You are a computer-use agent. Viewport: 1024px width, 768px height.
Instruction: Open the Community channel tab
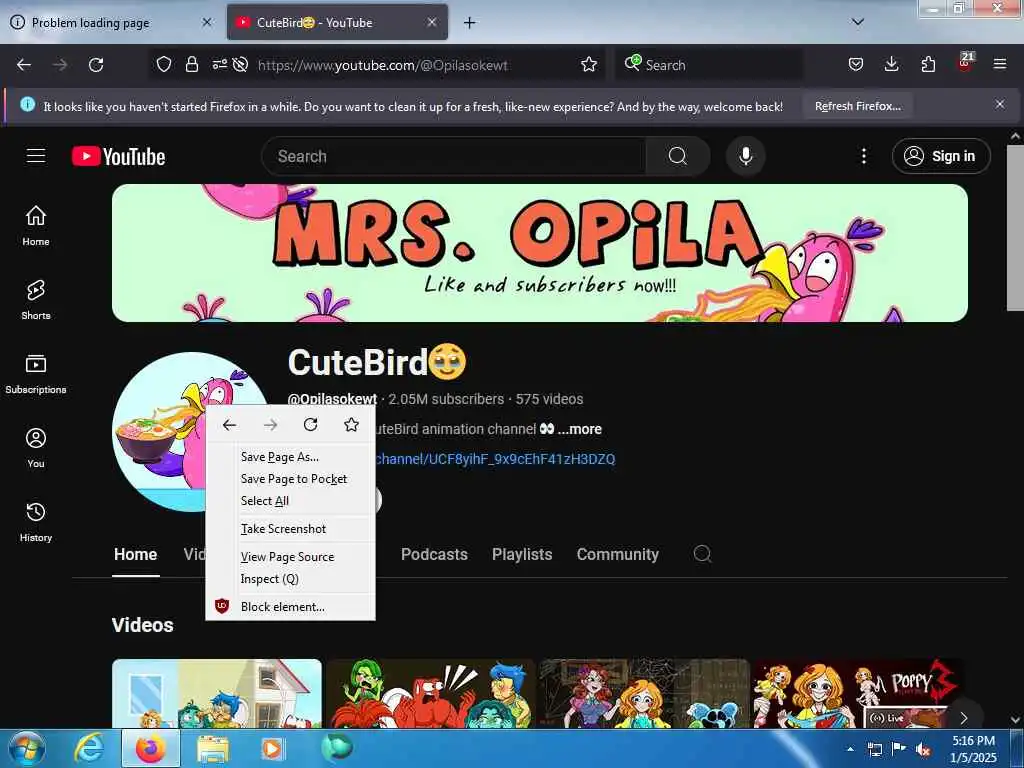(x=617, y=554)
